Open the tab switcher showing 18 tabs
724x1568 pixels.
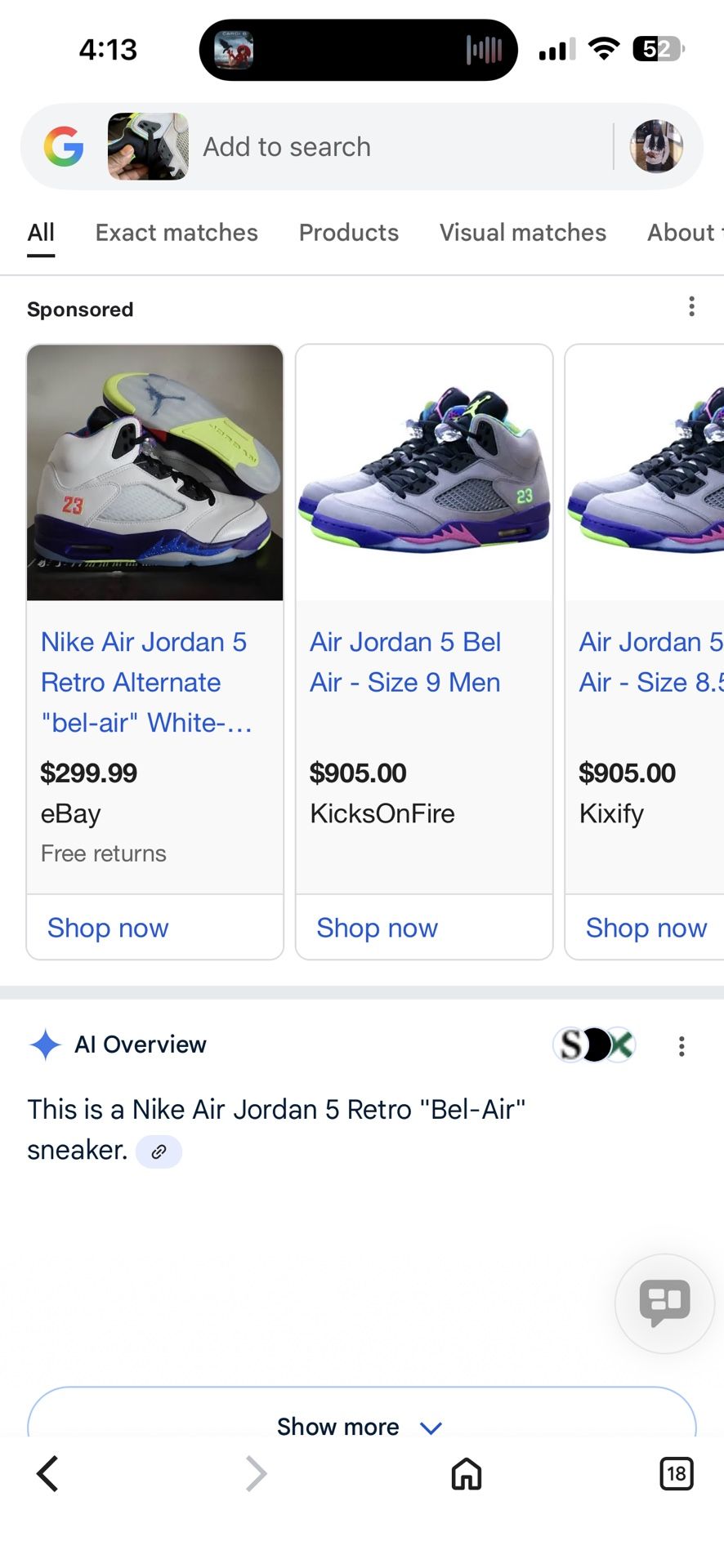click(x=676, y=1474)
